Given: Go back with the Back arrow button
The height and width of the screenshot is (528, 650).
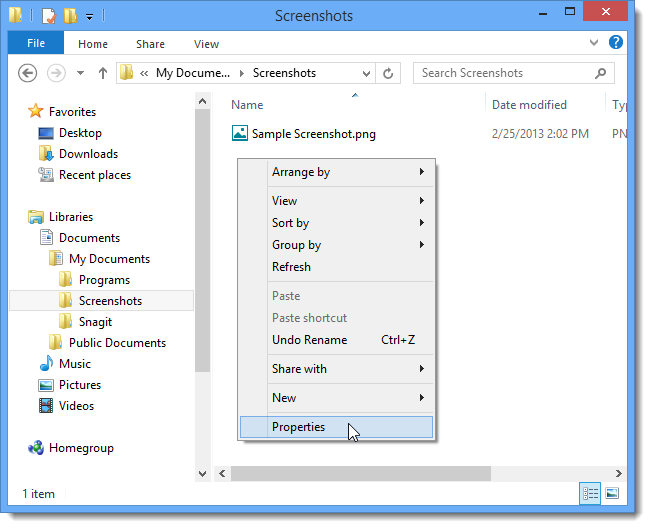Looking at the screenshot, I should tap(28, 73).
